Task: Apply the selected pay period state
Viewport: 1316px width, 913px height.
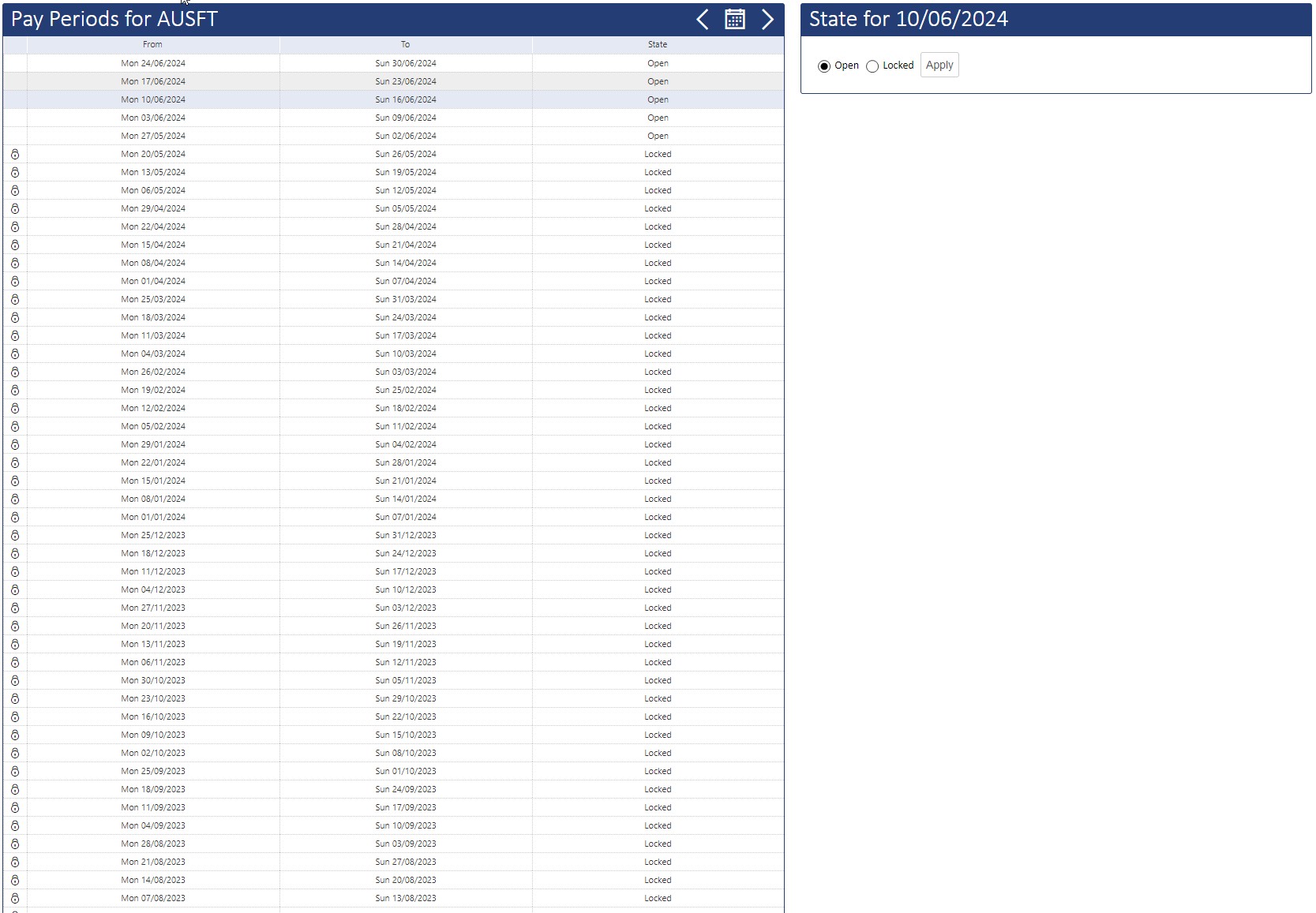Action: pyautogui.click(x=939, y=65)
